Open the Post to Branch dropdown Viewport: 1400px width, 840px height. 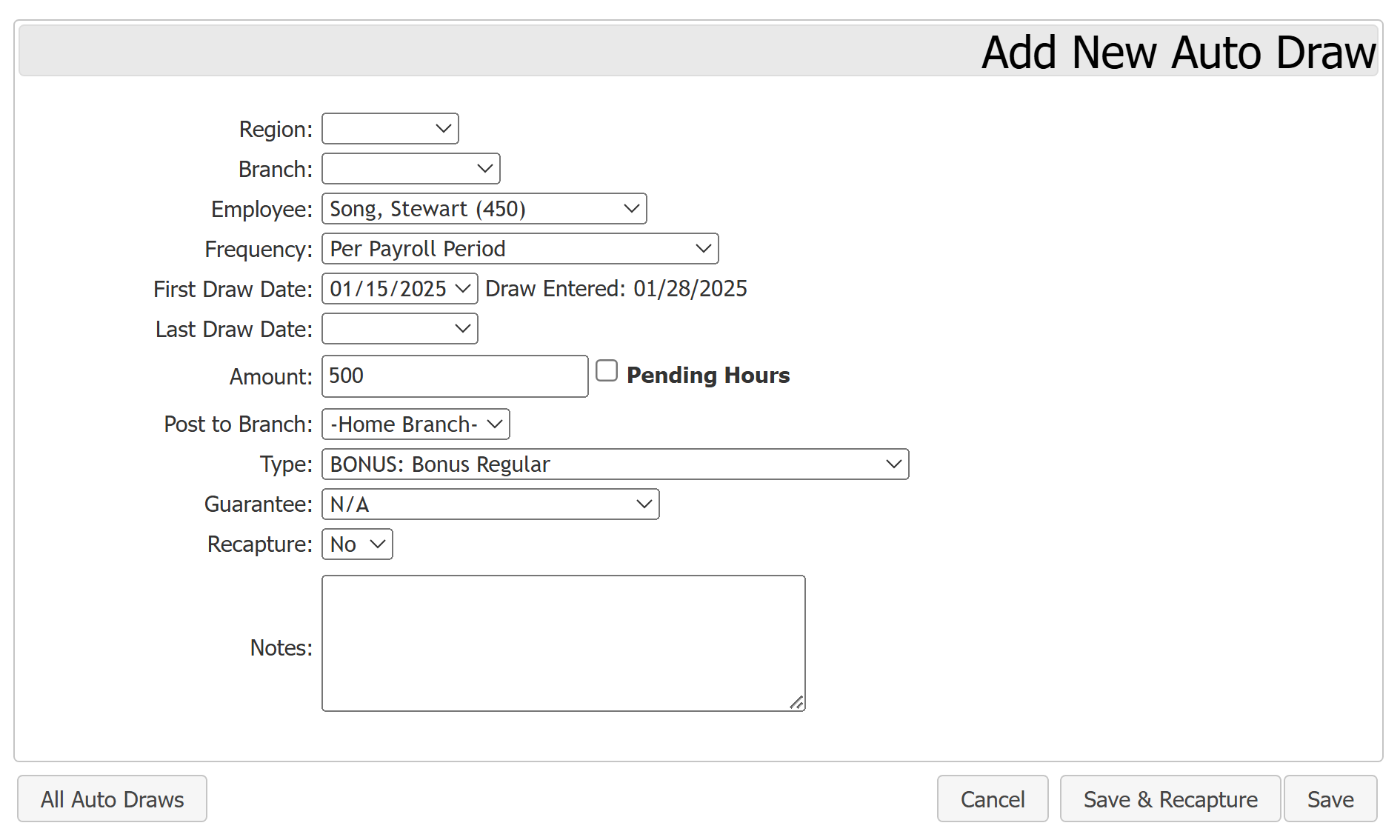pos(416,424)
